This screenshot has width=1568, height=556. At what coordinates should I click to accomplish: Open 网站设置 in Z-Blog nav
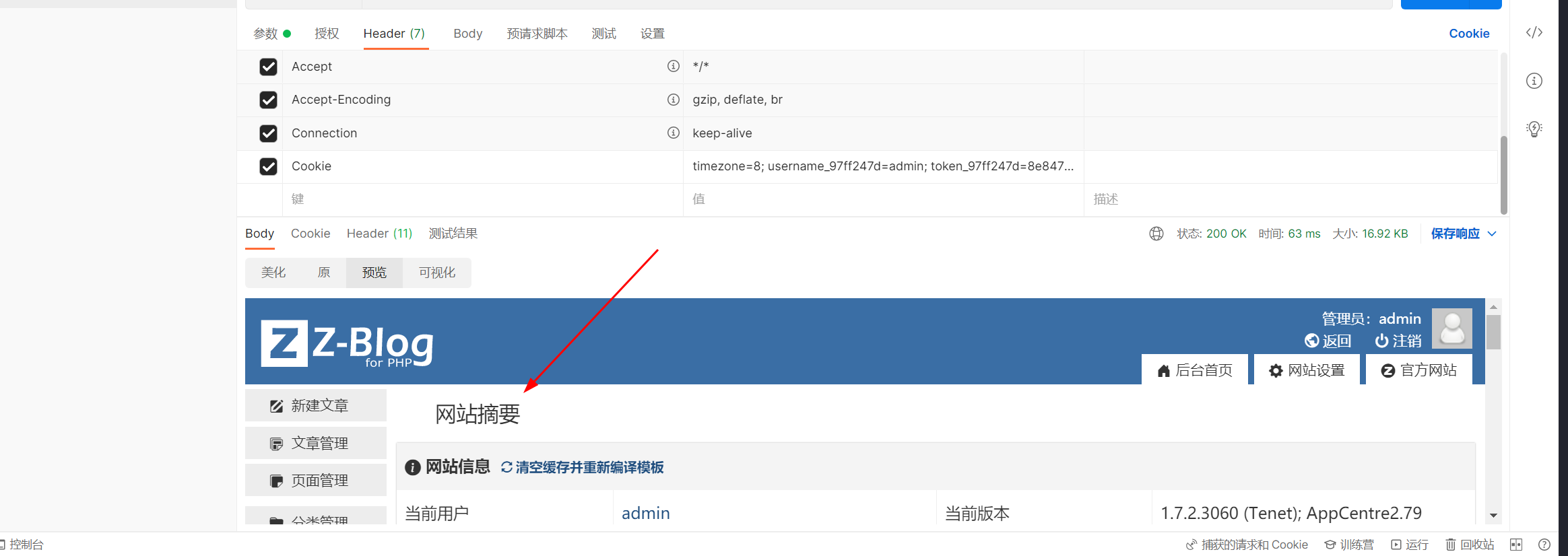[x=1307, y=370]
